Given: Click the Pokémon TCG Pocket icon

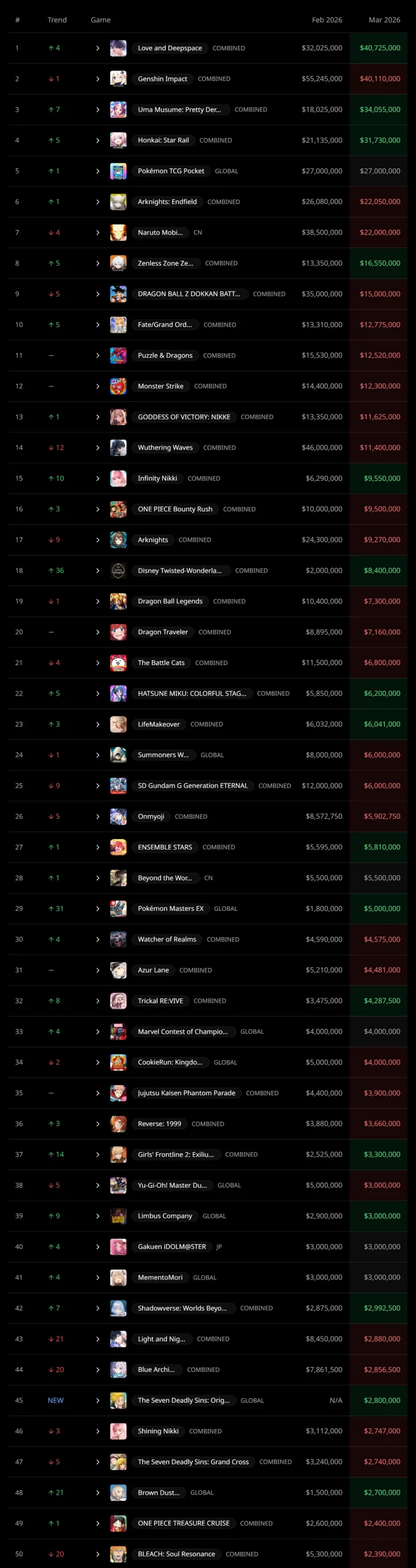Looking at the screenshot, I should (118, 171).
